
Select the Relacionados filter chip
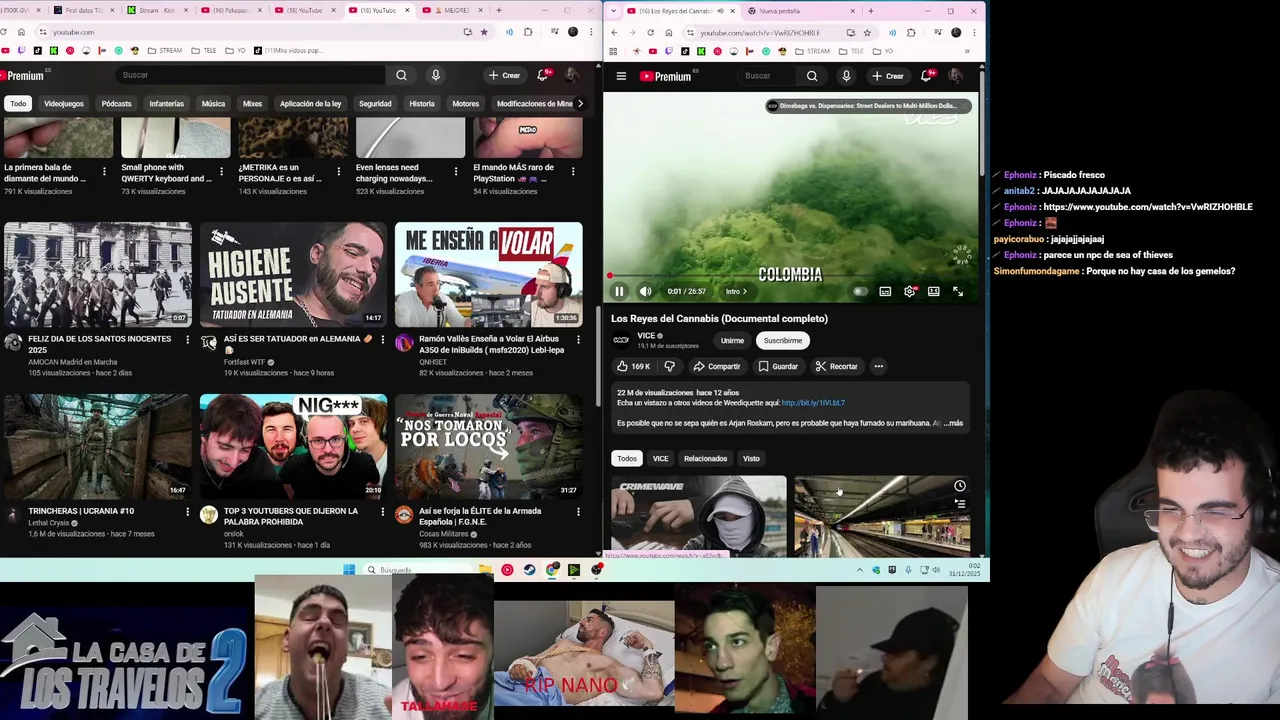point(705,458)
